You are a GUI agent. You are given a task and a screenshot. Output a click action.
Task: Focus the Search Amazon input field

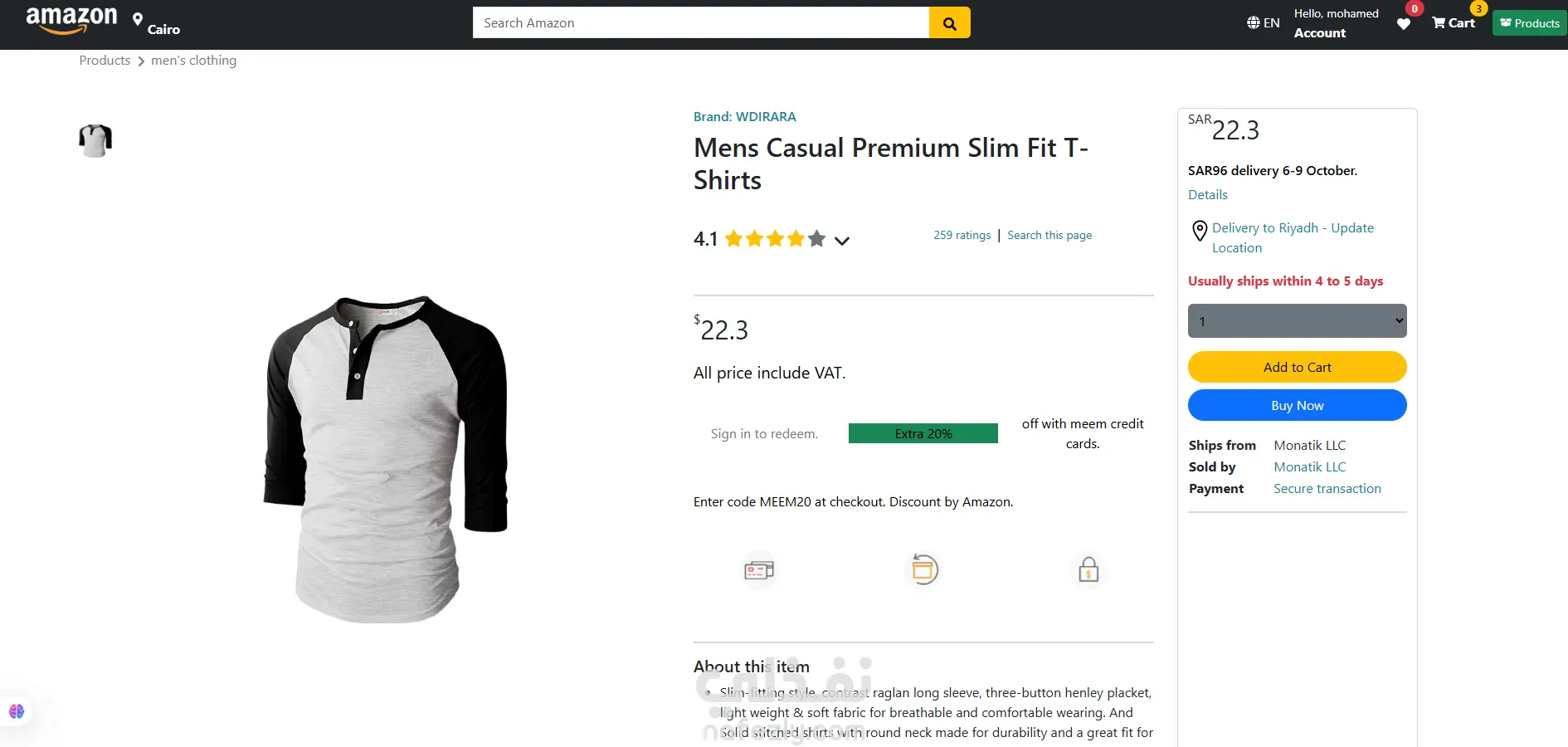click(x=700, y=23)
